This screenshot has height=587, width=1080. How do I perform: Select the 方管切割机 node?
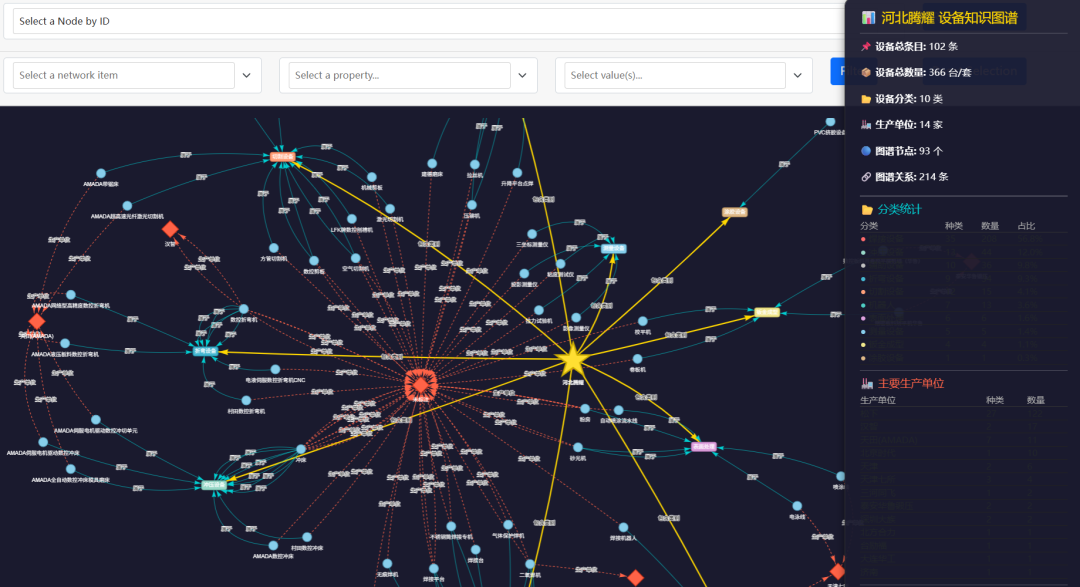(273, 248)
